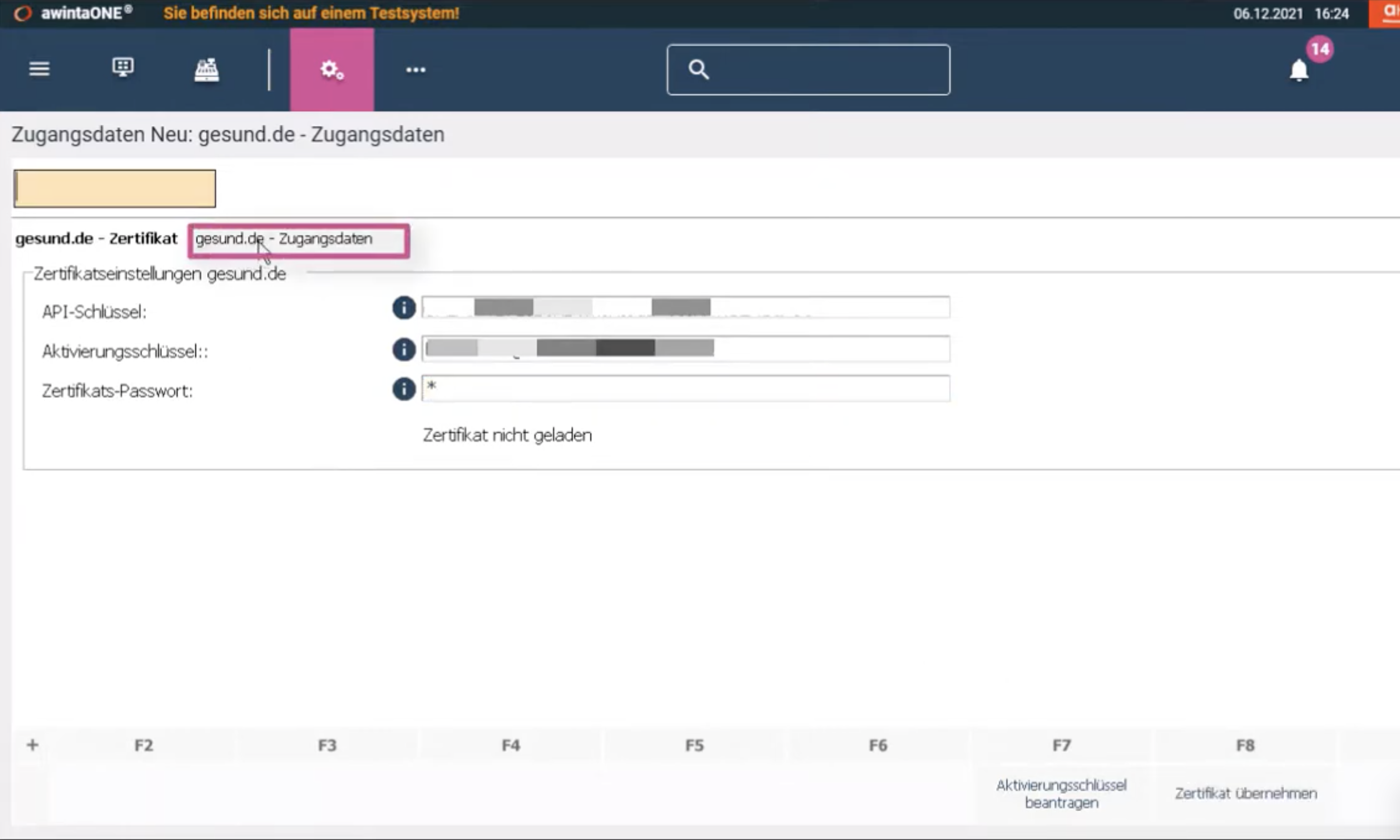
Task: Expand function keys with plus icon
Action: click(x=32, y=745)
